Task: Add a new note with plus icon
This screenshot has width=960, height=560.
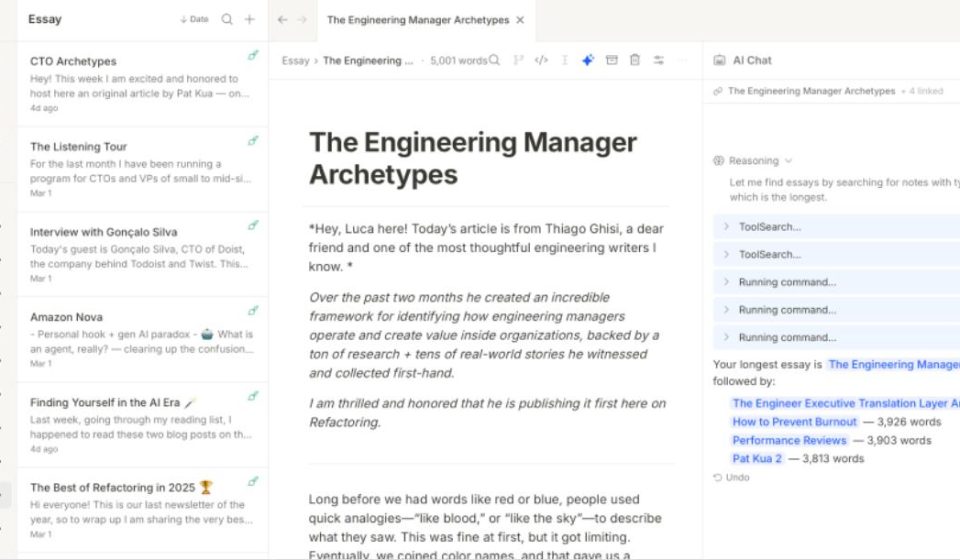Action: (250, 20)
